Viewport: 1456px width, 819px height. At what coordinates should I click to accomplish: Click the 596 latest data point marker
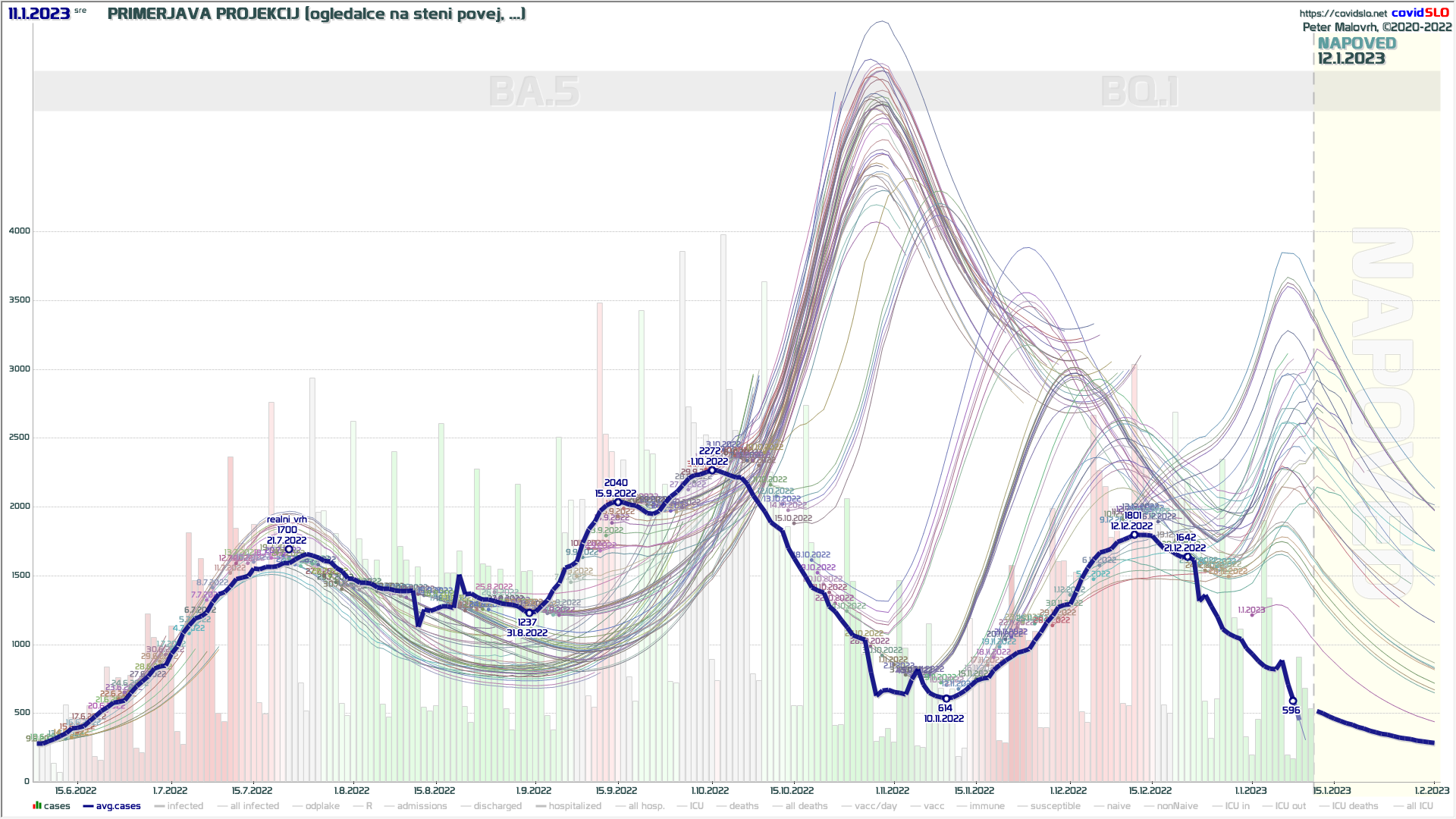1293,701
